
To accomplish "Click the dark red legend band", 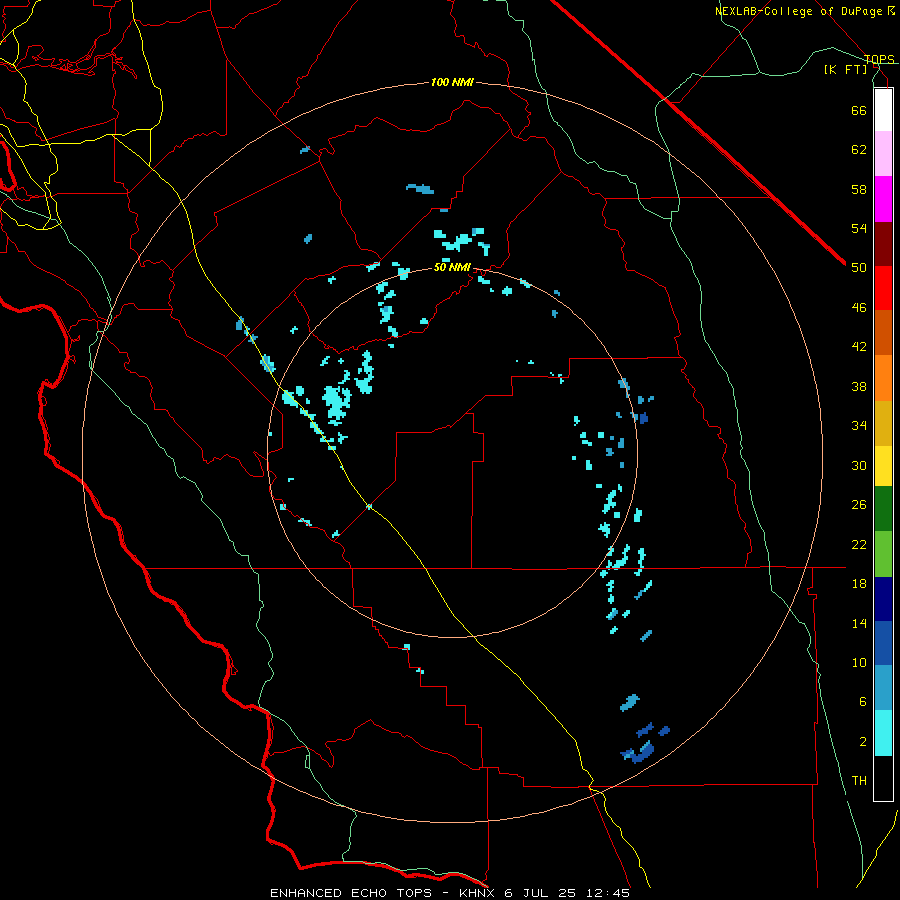I will click(x=883, y=245).
